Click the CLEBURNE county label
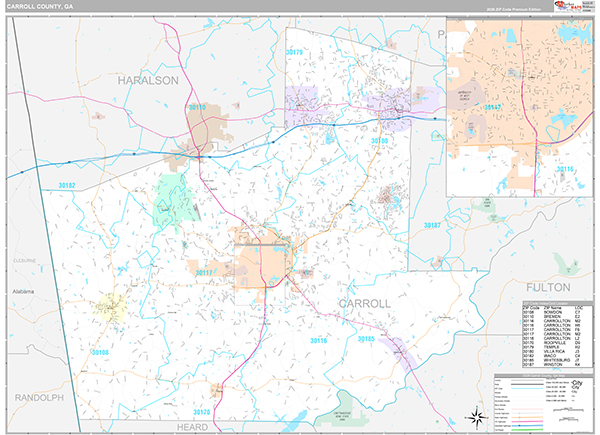Viewport: 600px width, 435px height. [24, 261]
